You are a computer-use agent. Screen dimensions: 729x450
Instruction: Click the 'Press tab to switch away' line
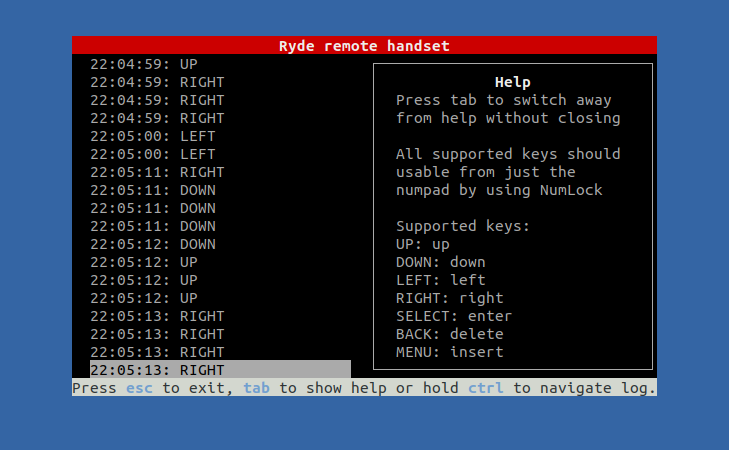tap(504, 100)
